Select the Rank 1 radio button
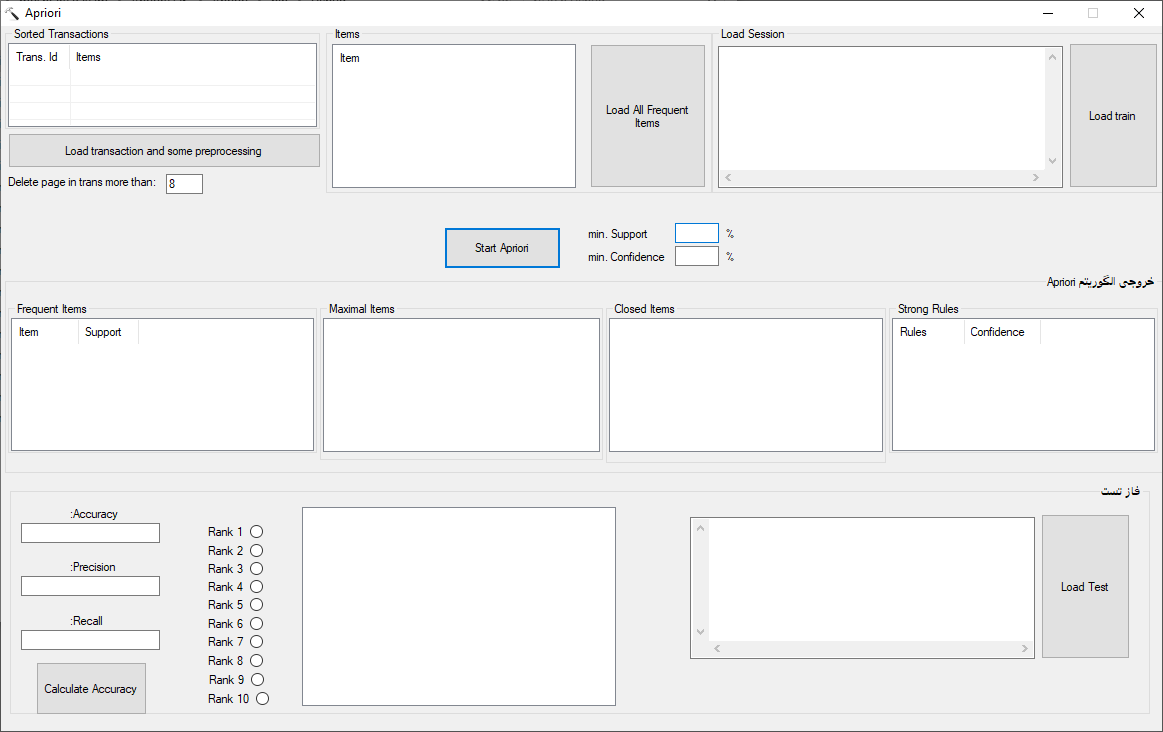The image size is (1163, 732). click(x=256, y=532)
